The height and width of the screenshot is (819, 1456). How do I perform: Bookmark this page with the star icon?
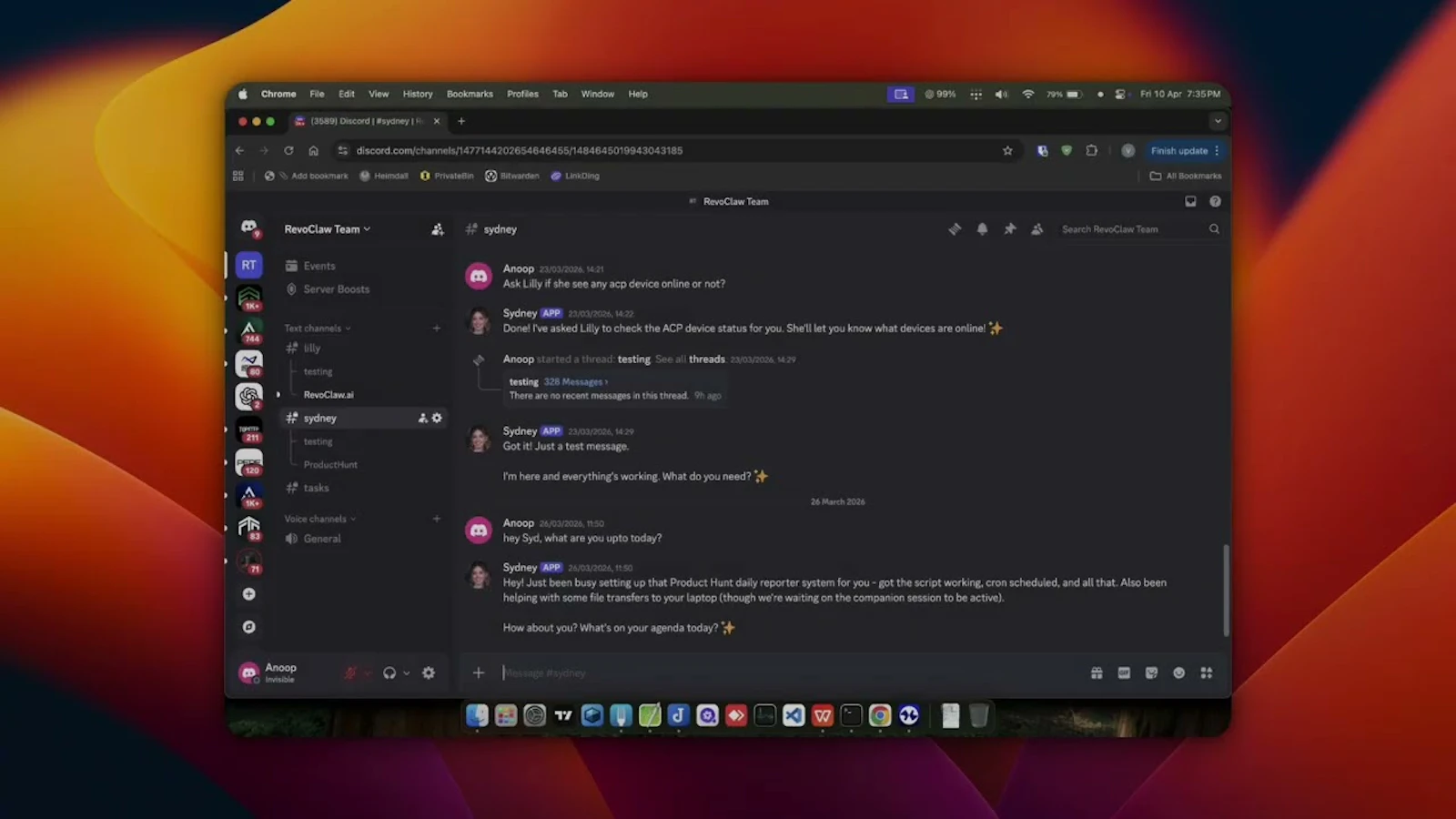[1007, 151]
